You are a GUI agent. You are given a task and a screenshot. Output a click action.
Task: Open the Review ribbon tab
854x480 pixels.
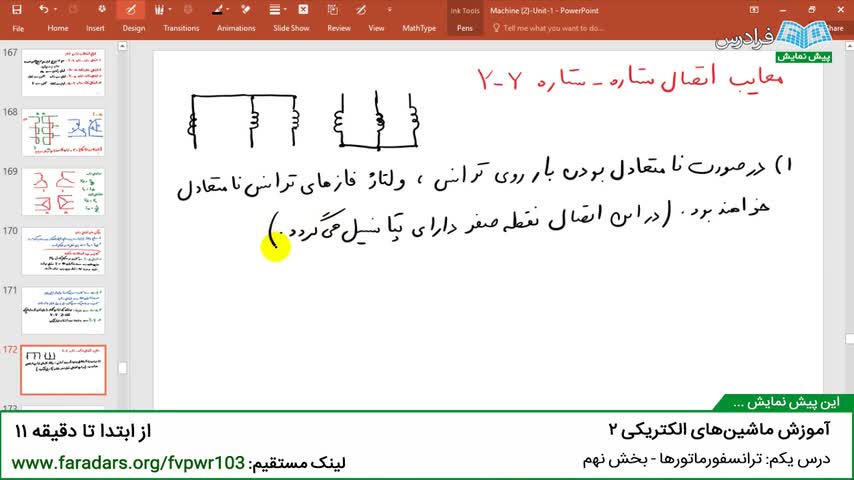tap(339, 28)
